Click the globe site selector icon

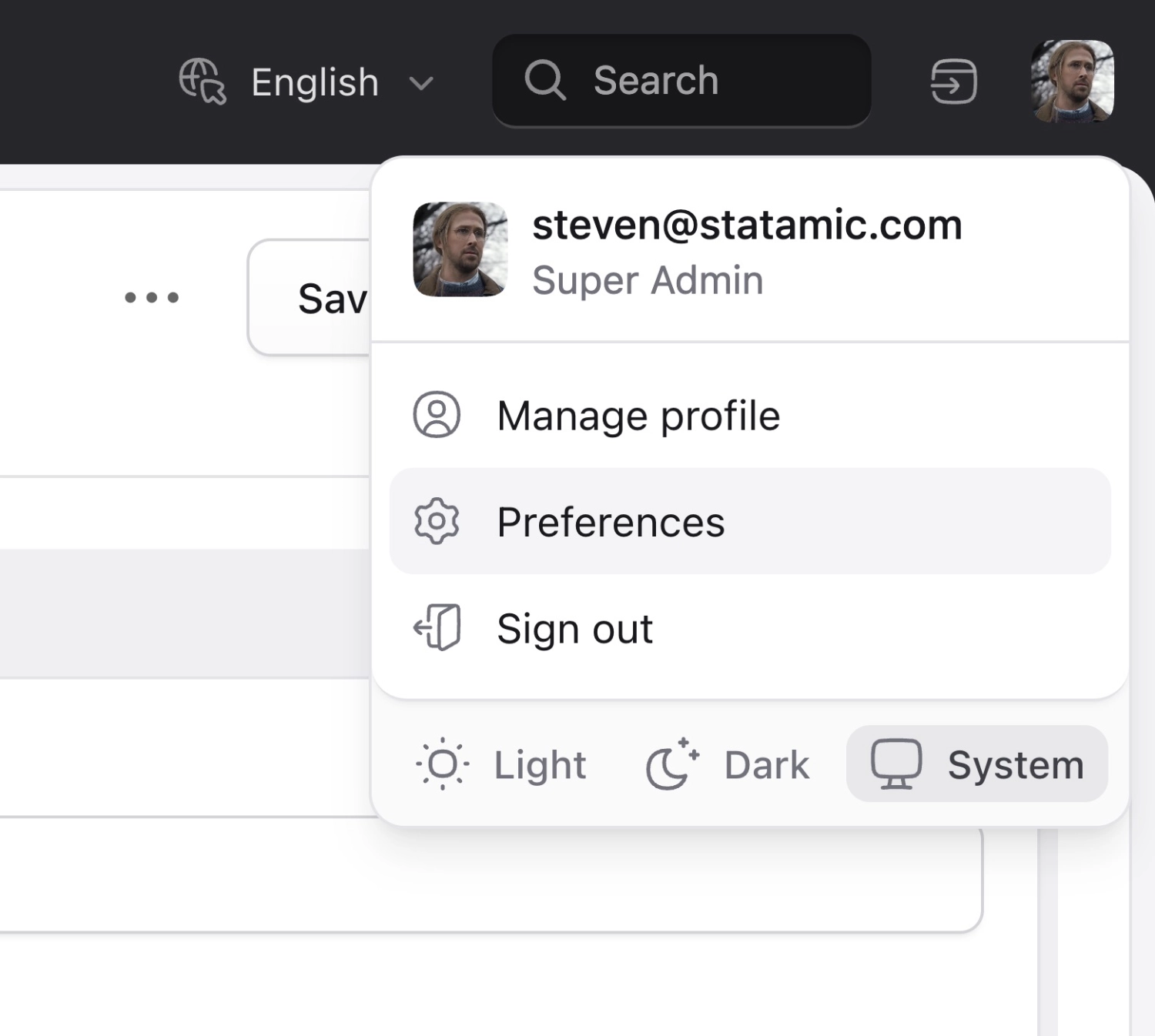pos(202,81)
